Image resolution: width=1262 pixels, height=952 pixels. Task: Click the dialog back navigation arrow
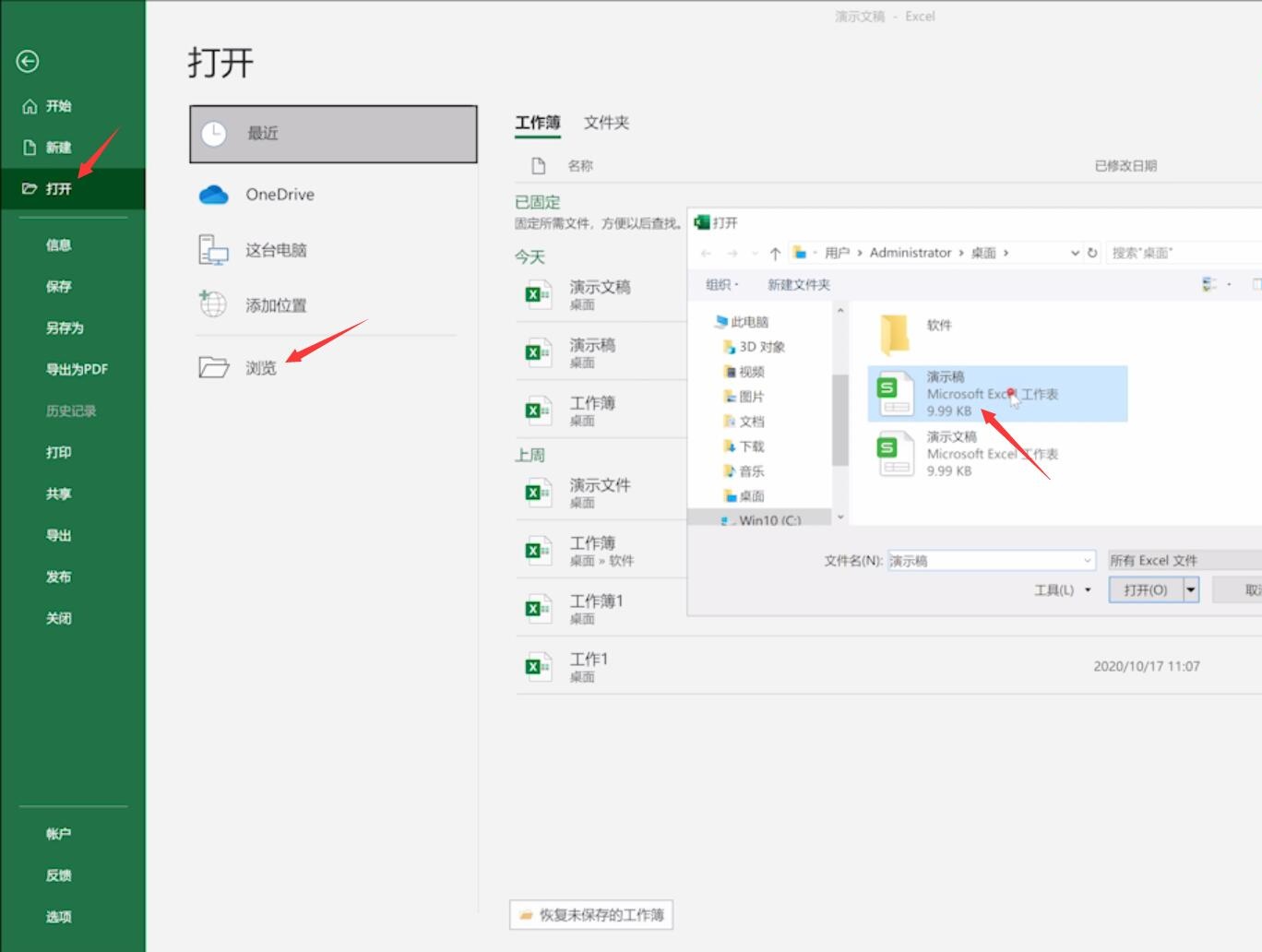pyautogui.click(x=706, y=253)
